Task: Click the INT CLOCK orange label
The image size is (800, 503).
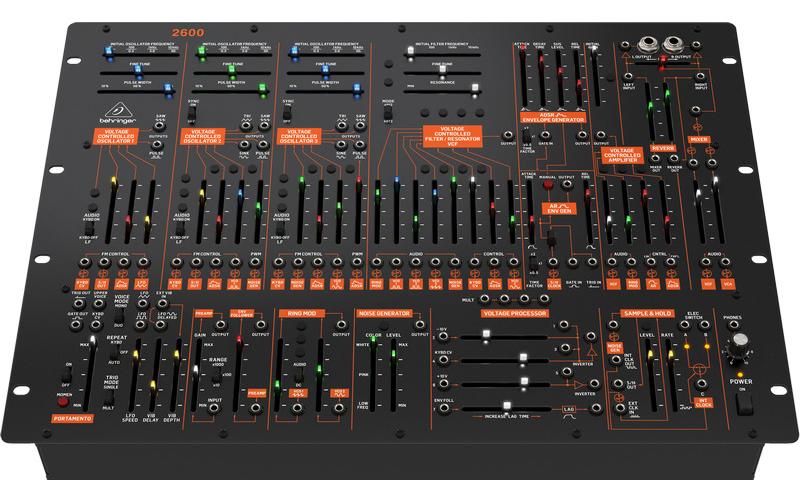Action: [x=704, y=403]
